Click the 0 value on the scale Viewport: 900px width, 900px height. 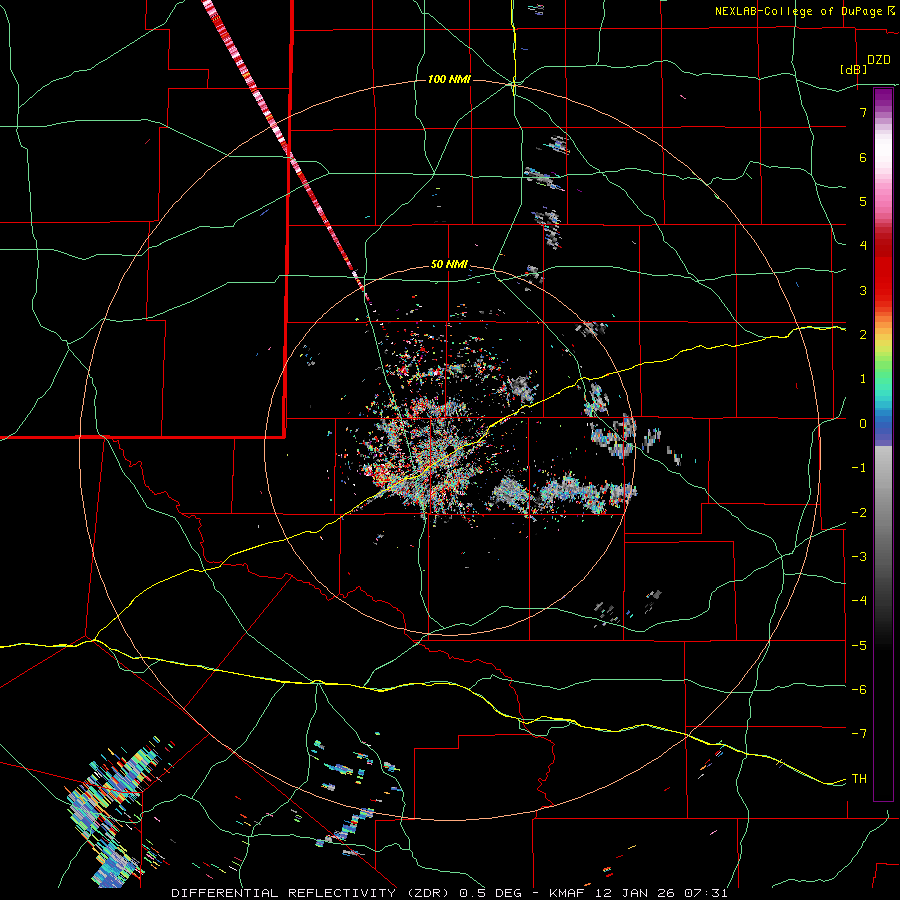tap(863, 424)
